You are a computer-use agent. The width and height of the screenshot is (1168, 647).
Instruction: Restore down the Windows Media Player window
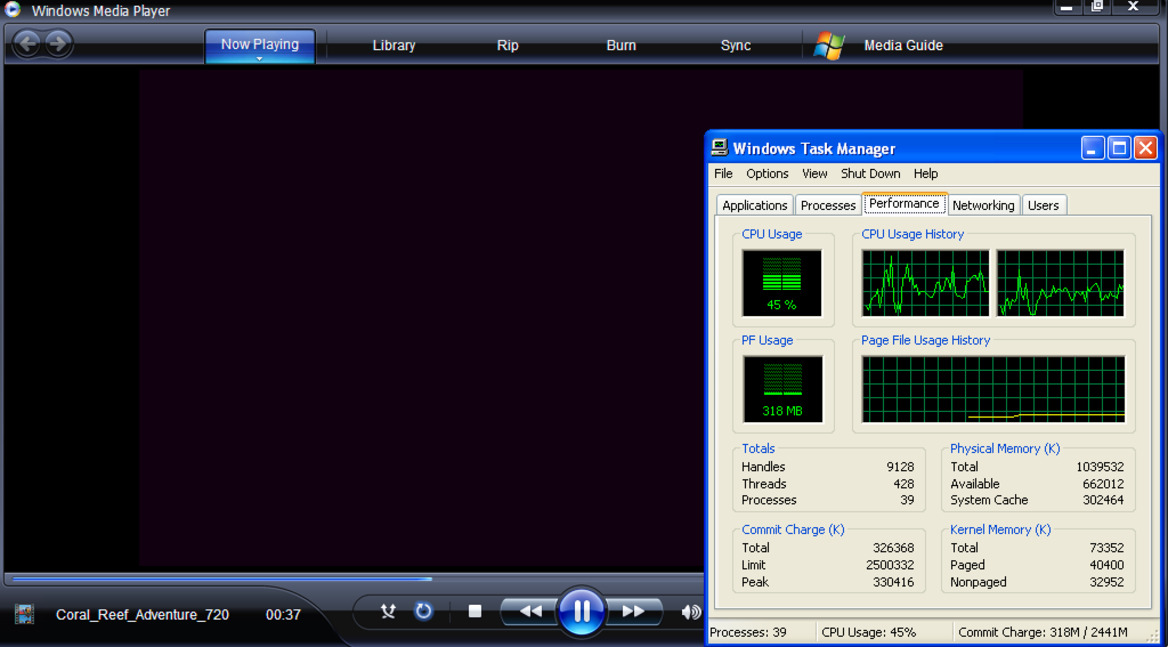1097,7
